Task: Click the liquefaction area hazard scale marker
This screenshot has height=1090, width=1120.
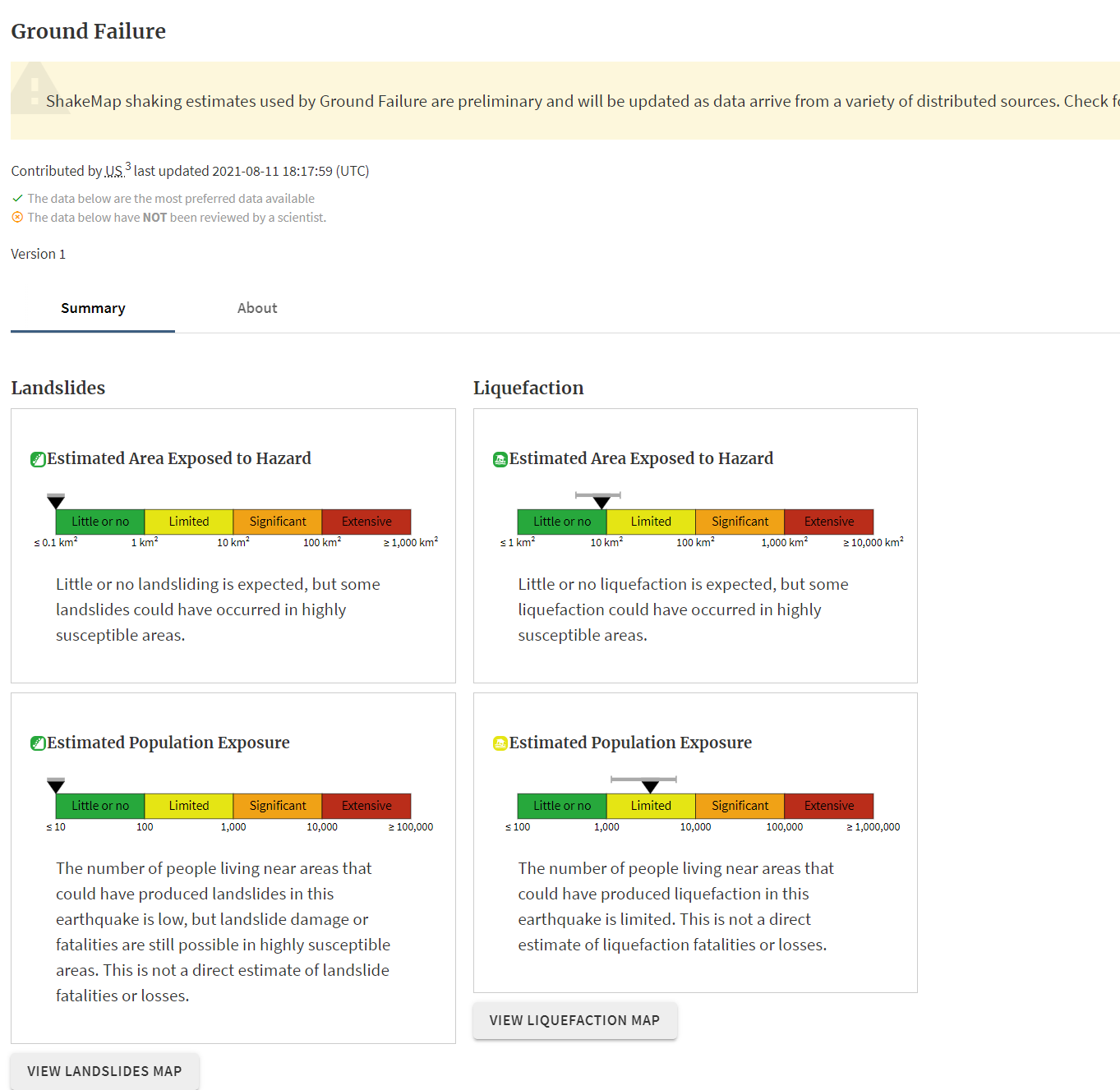Action: click(x=601, y=502)
